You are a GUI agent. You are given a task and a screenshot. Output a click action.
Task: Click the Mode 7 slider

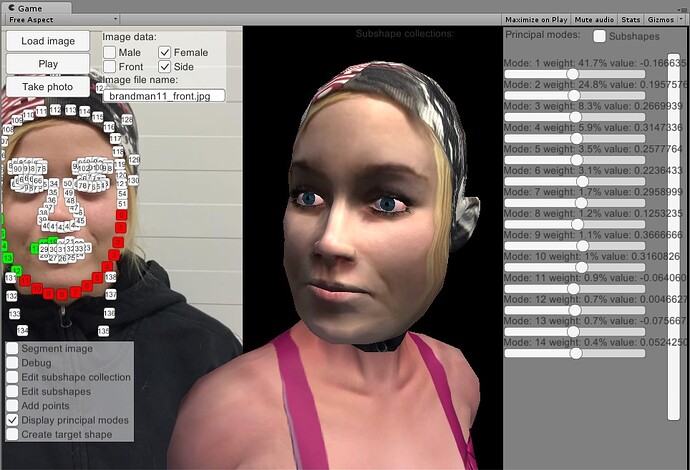click(x=575, y=203)
